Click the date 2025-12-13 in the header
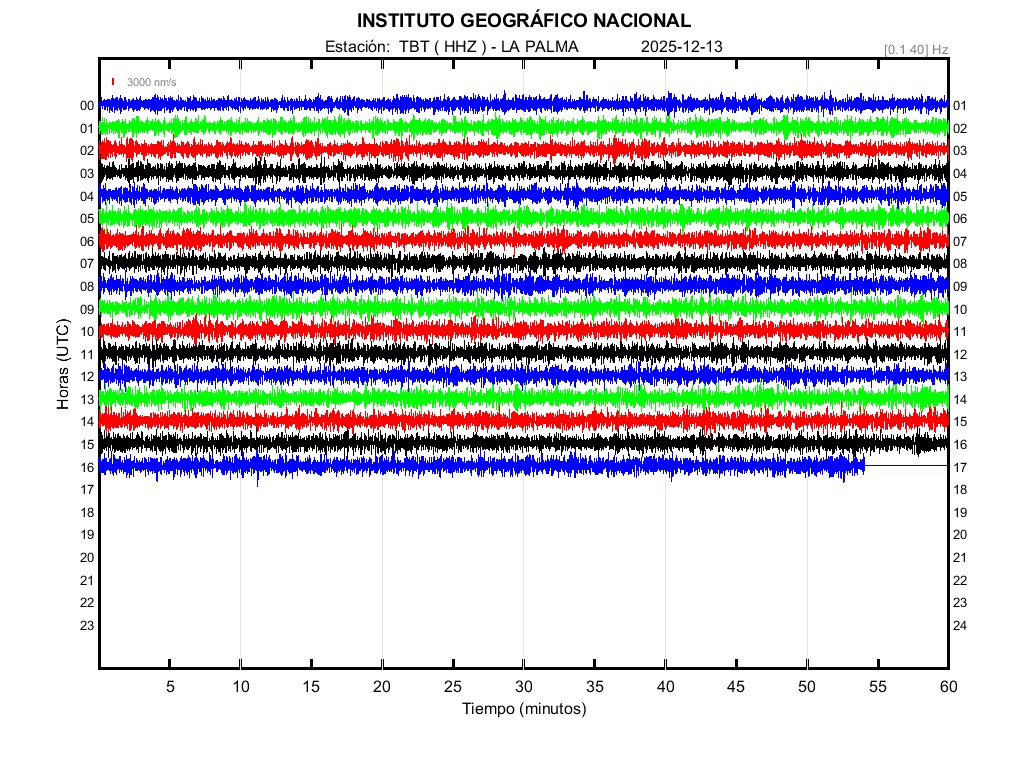Screen dimensions: 1024x768 point(681,46)
